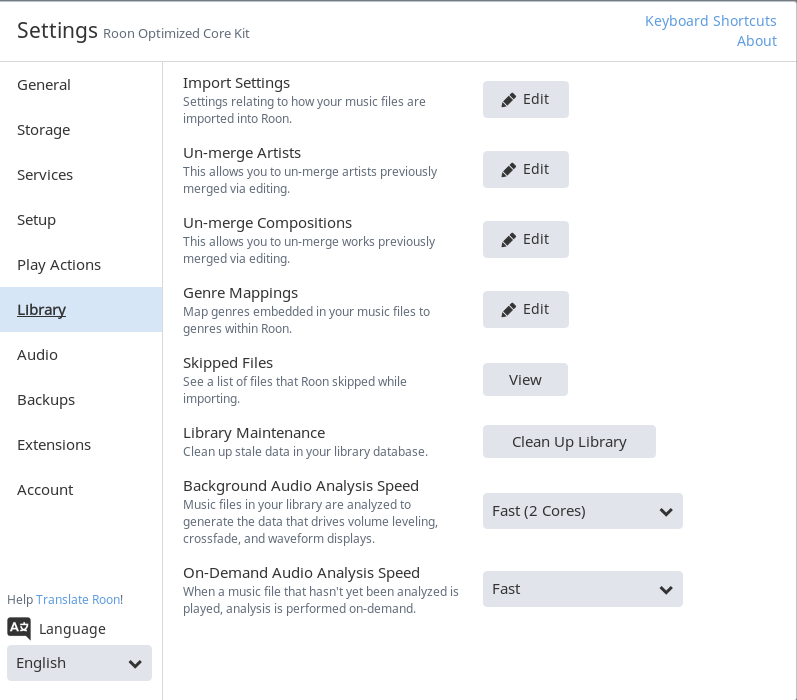Select the Account tab in sidebar
The image size is (797, 700).
click(45, 490)
